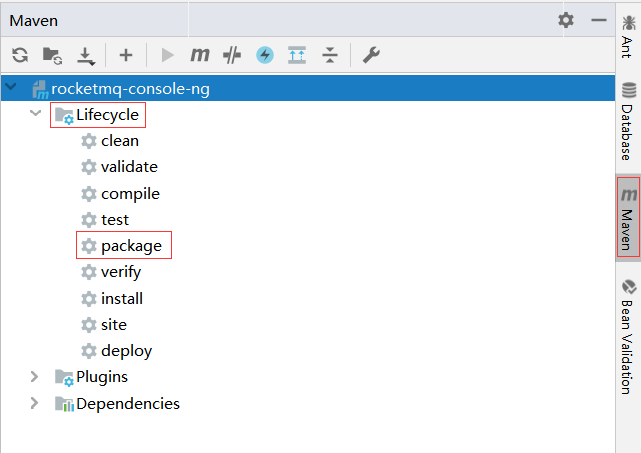The image size is (641, 453).
Task: Click the Maven sidebar tab
Action: pyautogui.click(x=628, y=217)
